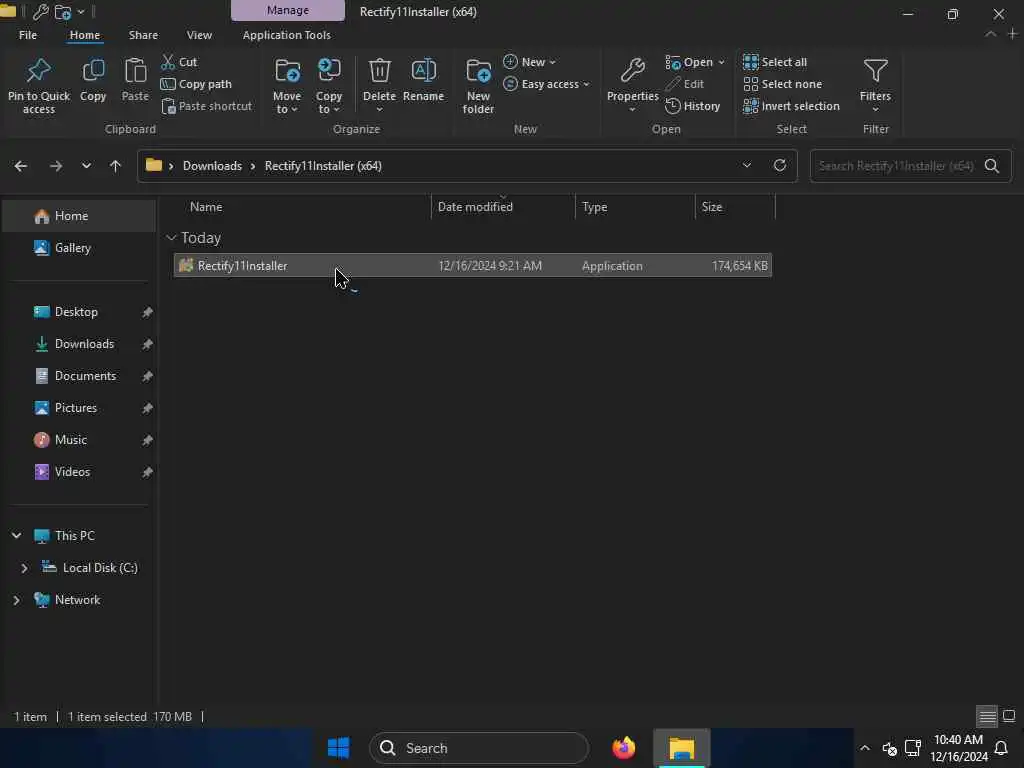This screenshot has height=768, width=1024.
Task: Click the taskbar Search box
Action: (x=479, y=748)
